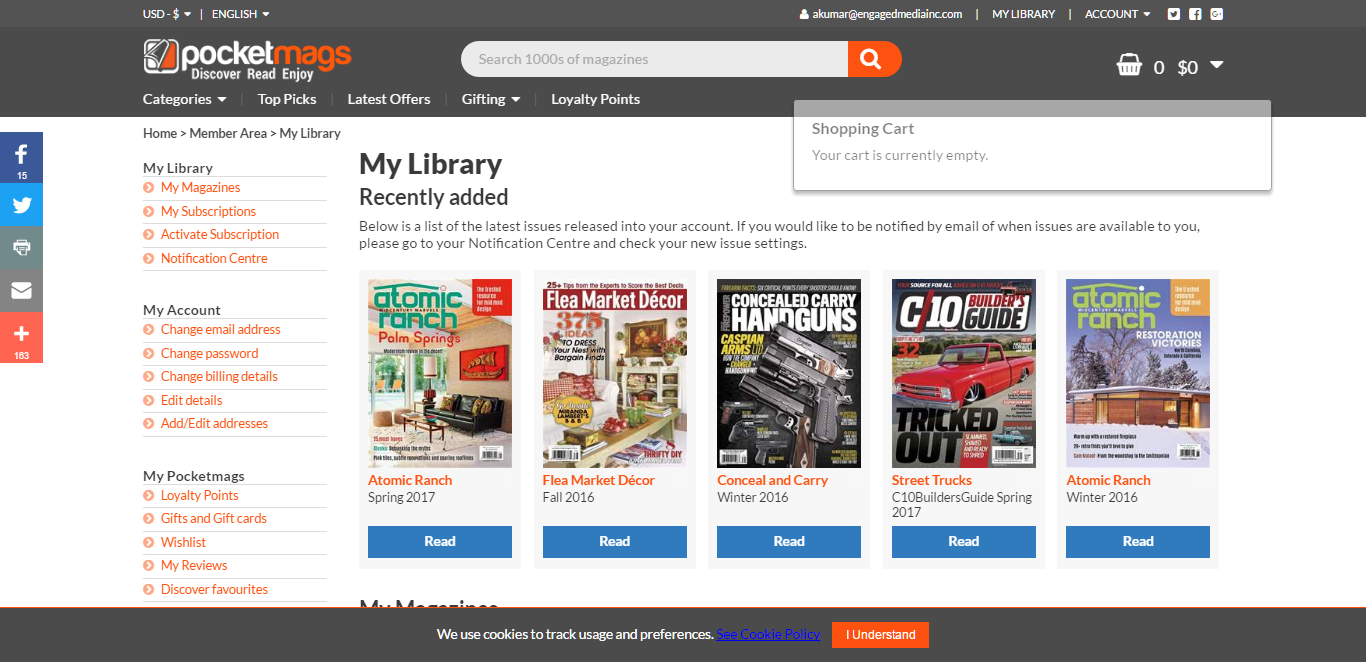Open See Cookie Policy link
1366x662 pixels.
tap(768, 634)
